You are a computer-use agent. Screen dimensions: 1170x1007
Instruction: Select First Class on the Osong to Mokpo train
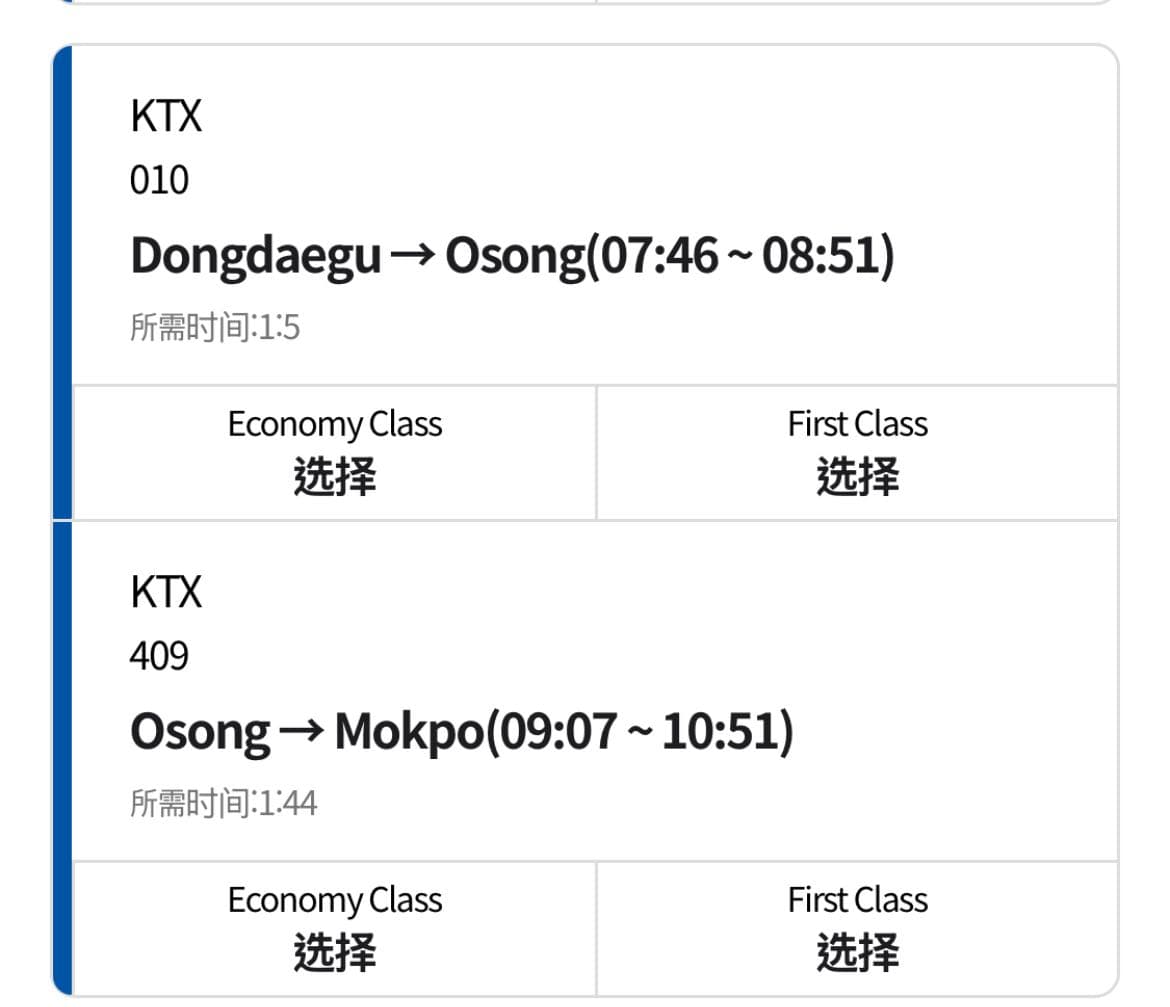(x=858, y=927)
